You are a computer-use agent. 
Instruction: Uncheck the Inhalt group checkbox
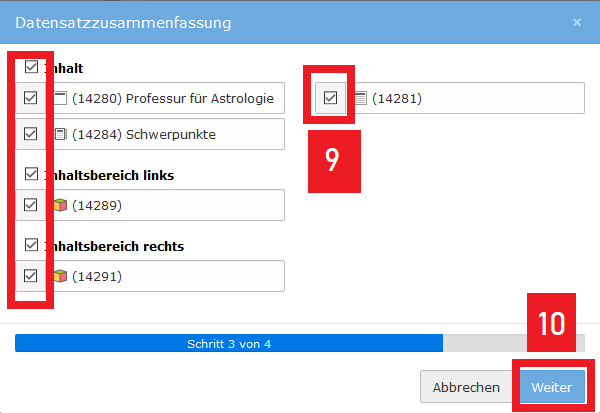31,68
